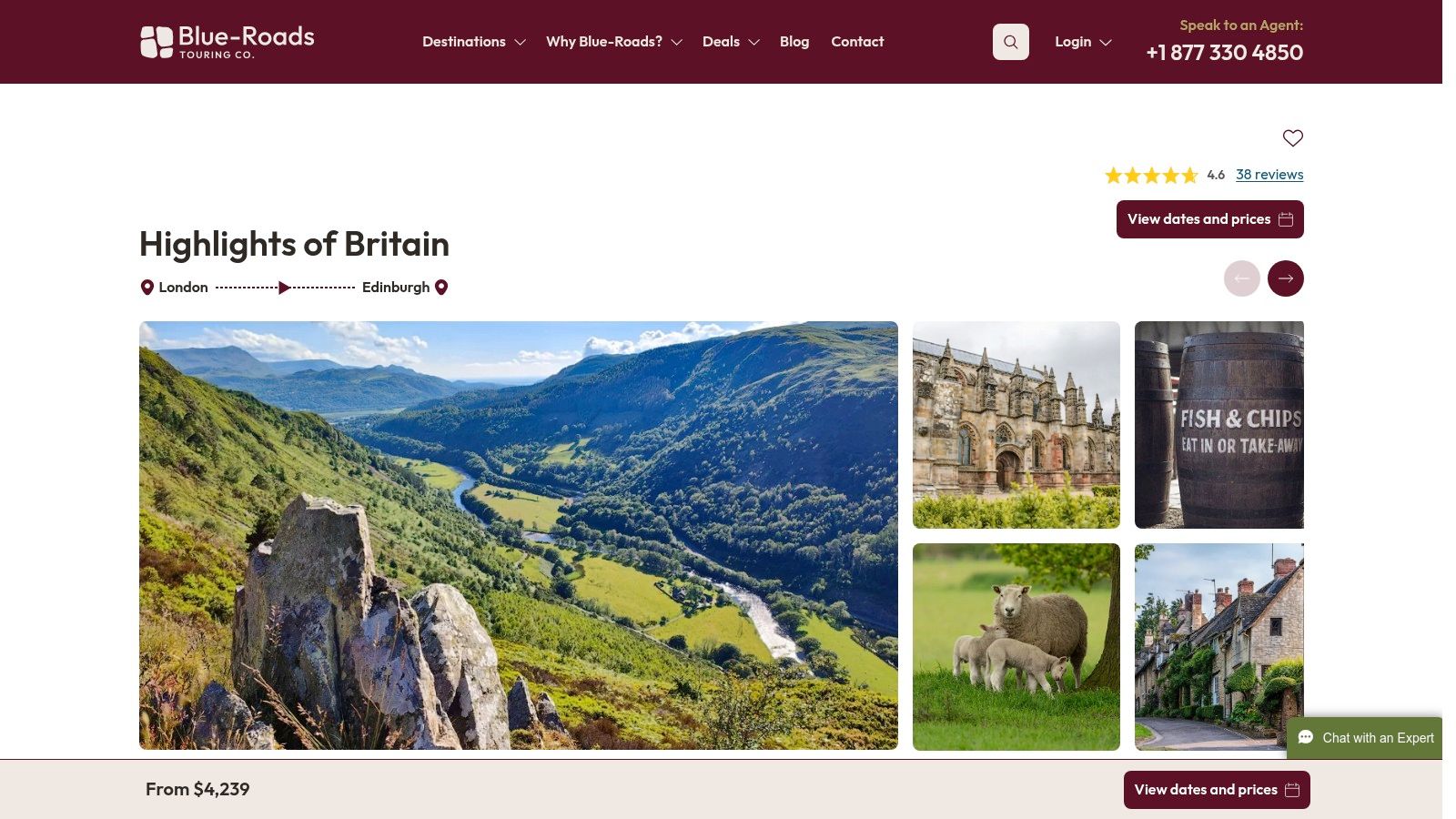Click the five-star rating icons
This screenshot has height=819, width=1456.
[x=1151, y=176]
